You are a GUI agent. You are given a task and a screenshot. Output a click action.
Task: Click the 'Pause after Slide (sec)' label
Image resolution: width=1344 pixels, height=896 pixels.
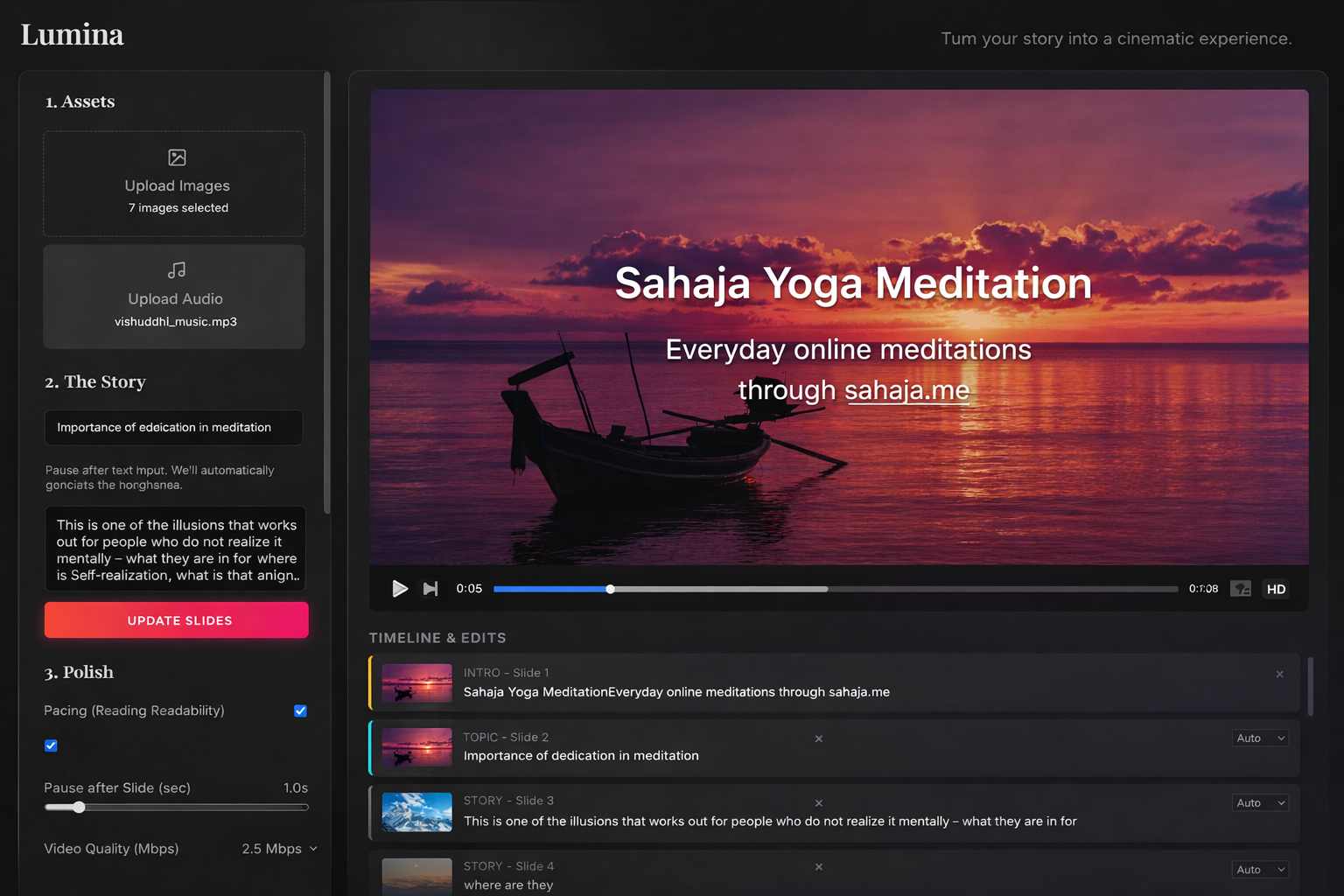click(x=117, y=788)
